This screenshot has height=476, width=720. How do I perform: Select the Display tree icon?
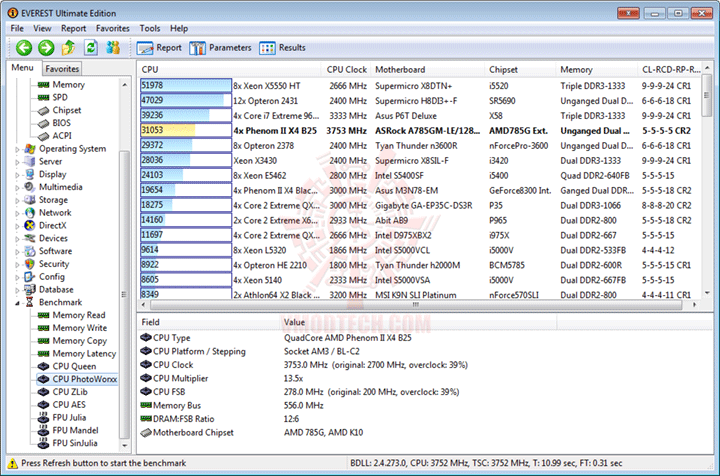click(x=30, y=174)
